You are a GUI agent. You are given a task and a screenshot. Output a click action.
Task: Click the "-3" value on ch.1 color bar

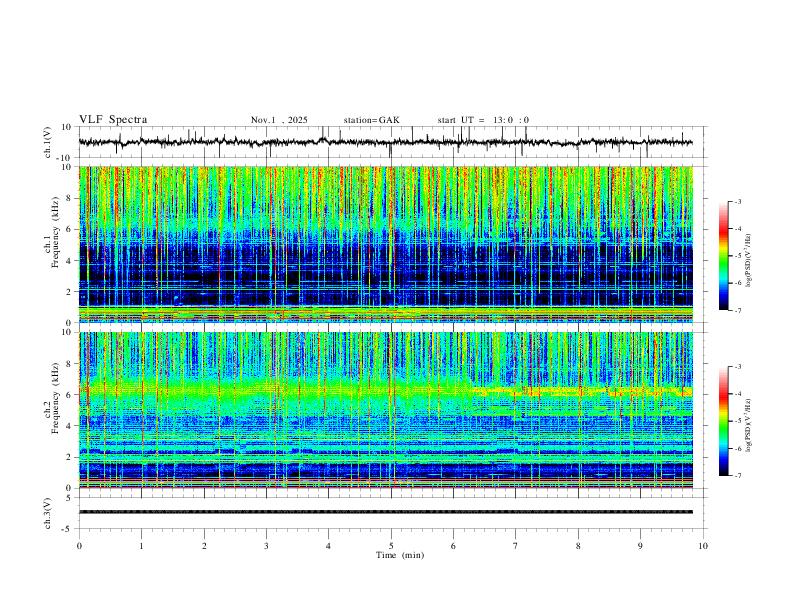737,201
